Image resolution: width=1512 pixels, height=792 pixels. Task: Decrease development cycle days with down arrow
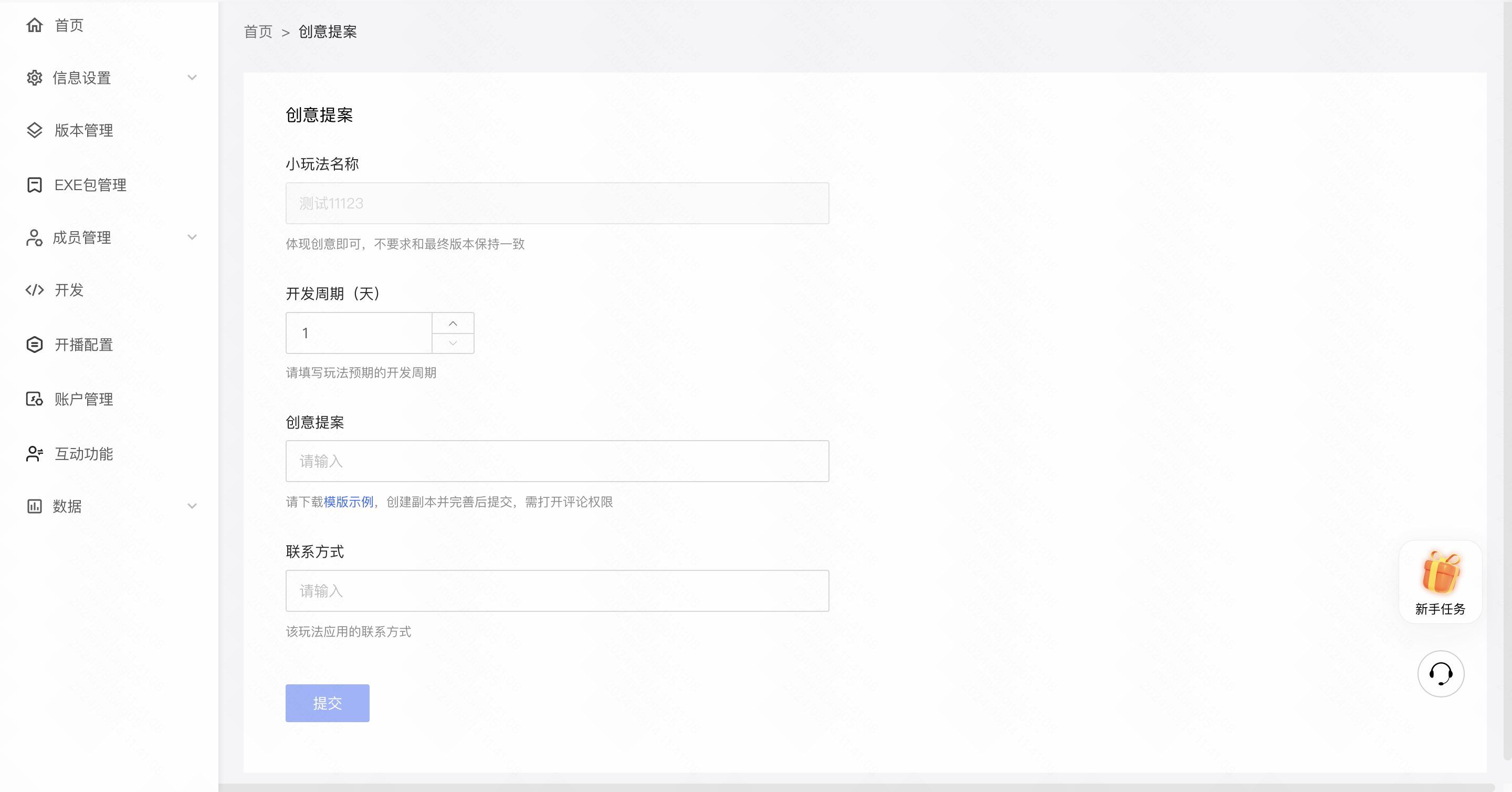pyautogui.click(x=453, y=343)
